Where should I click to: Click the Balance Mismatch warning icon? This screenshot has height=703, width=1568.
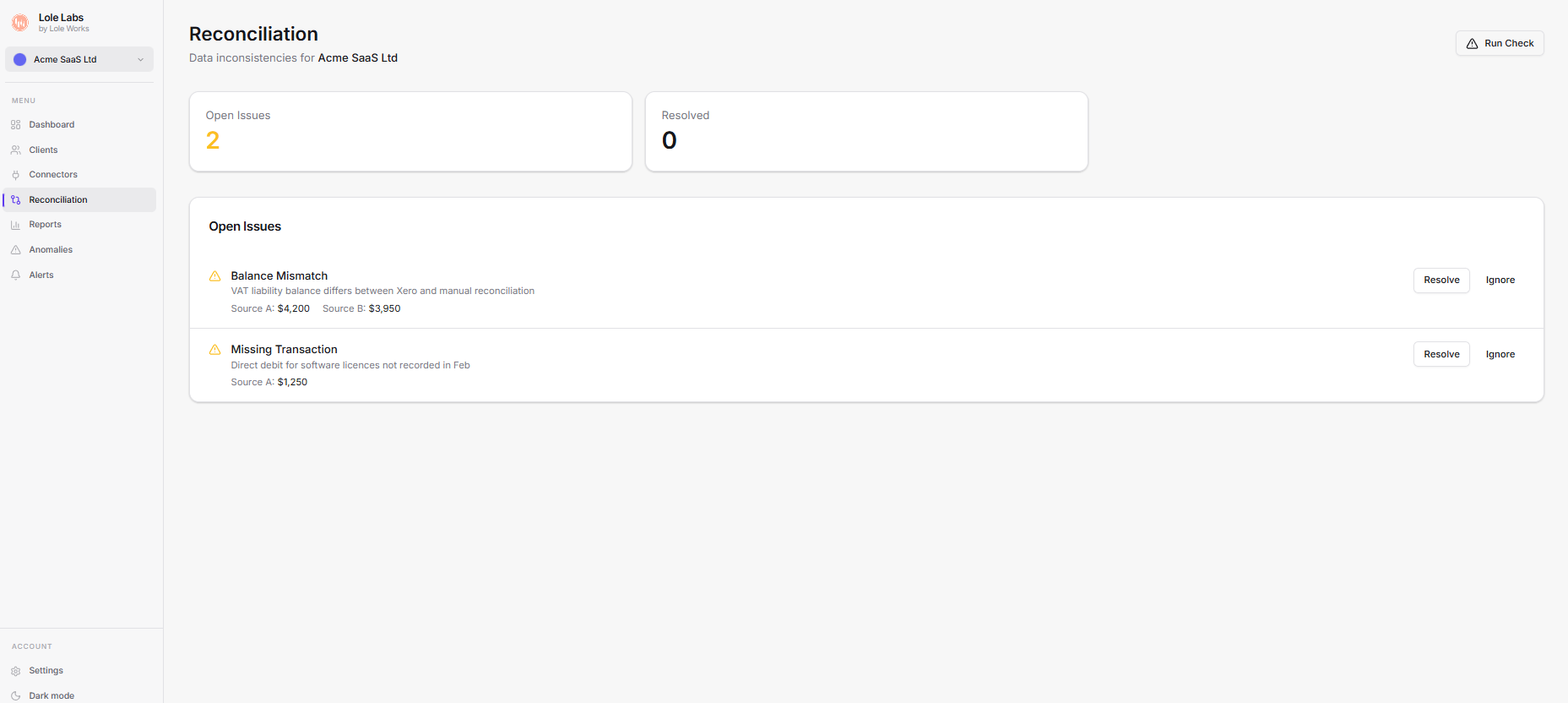click(215, 276)
